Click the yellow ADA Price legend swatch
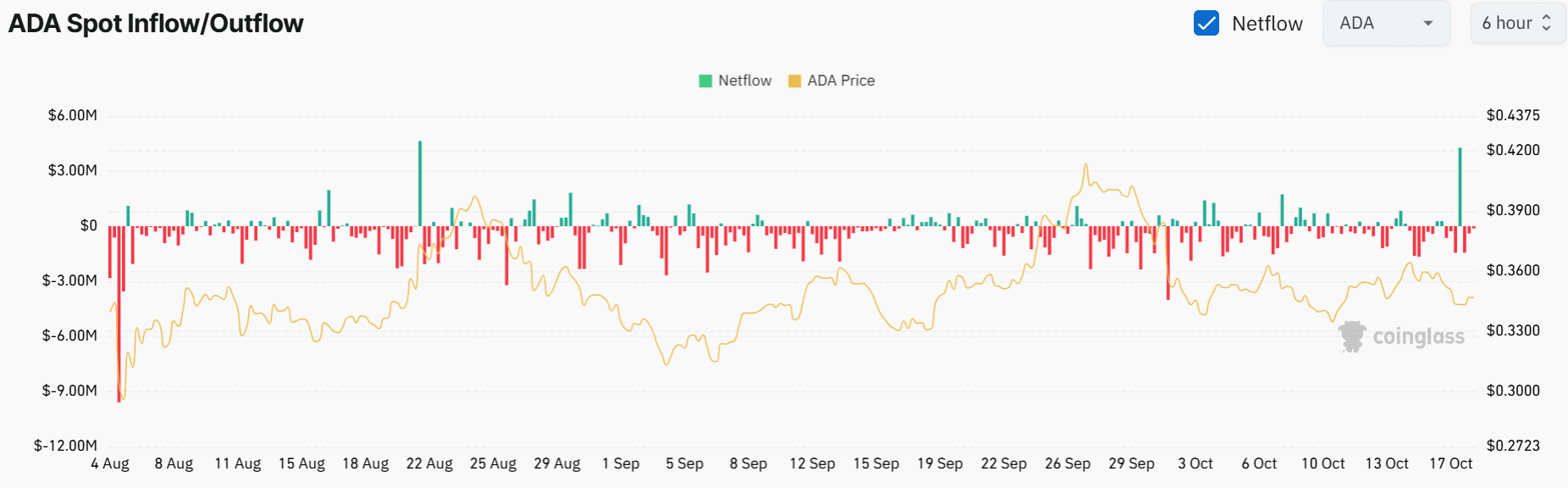The image size is (1568, 488). click(794, 81)
